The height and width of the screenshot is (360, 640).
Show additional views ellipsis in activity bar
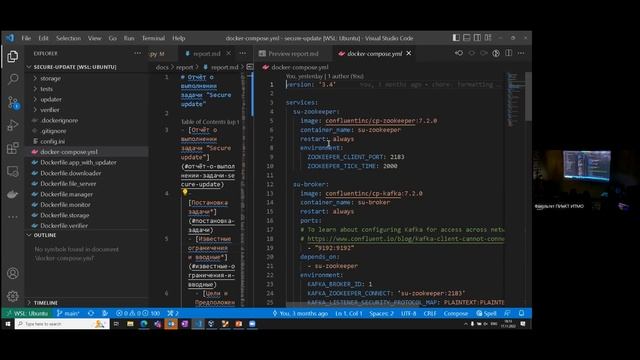pos(13,217)
